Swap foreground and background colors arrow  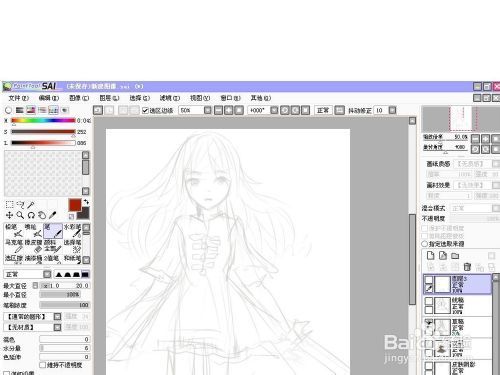pyautogui.click(x=86, y=202)
